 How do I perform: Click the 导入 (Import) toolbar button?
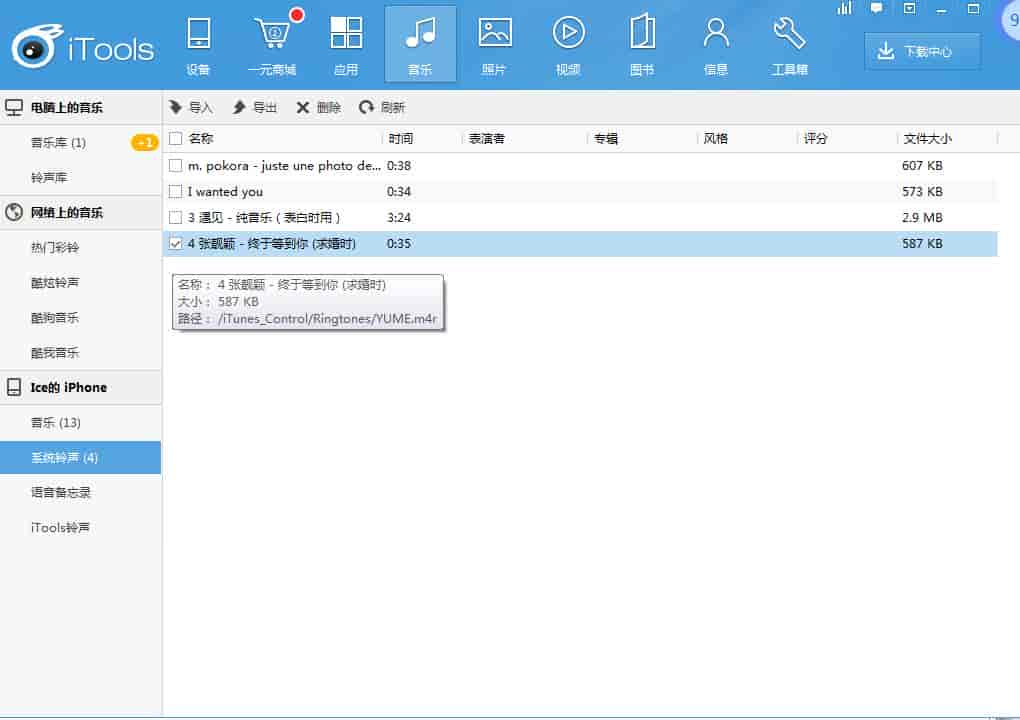click(x=191, y=107)
